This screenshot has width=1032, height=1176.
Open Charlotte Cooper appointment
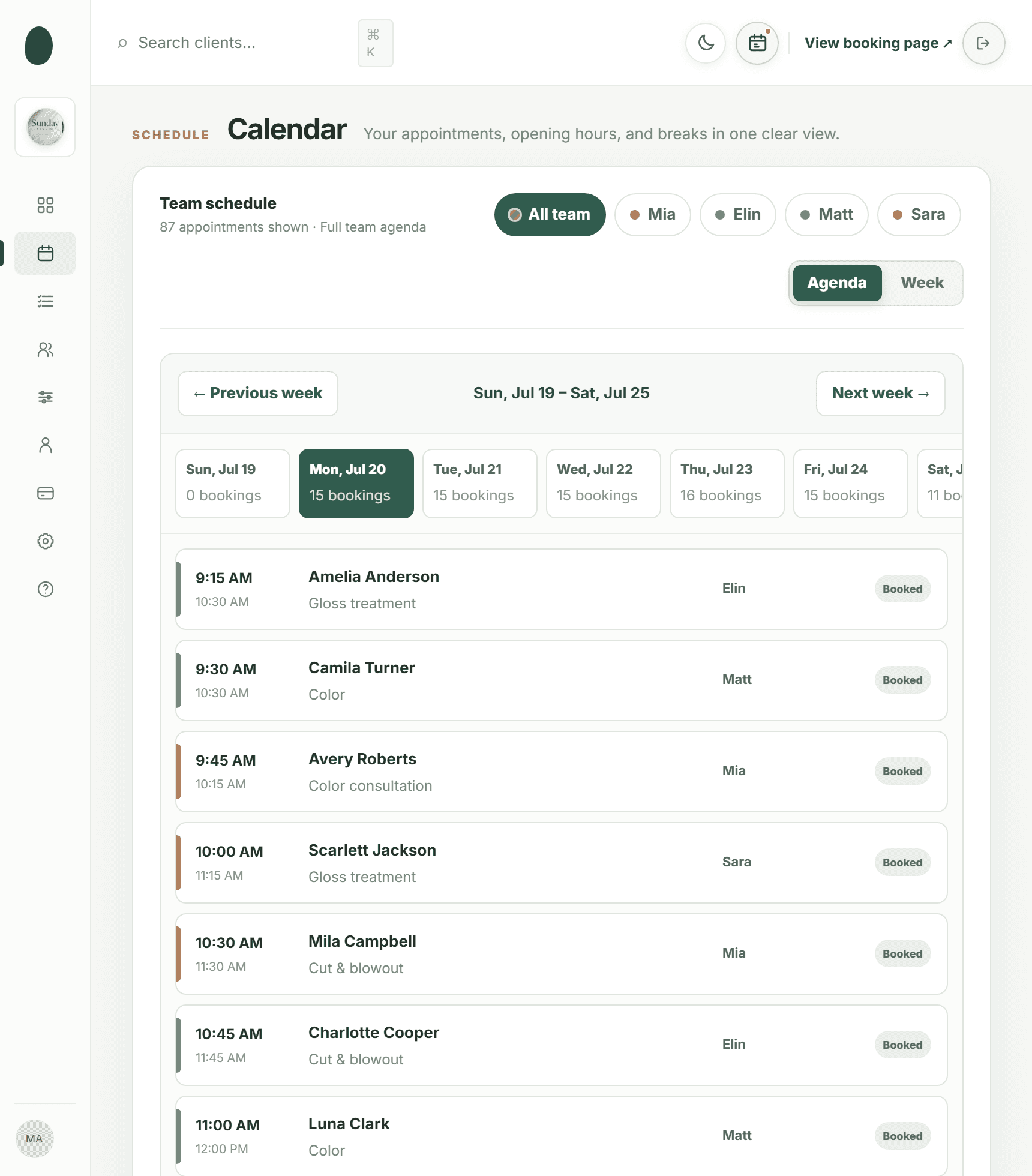point(562,1045)
